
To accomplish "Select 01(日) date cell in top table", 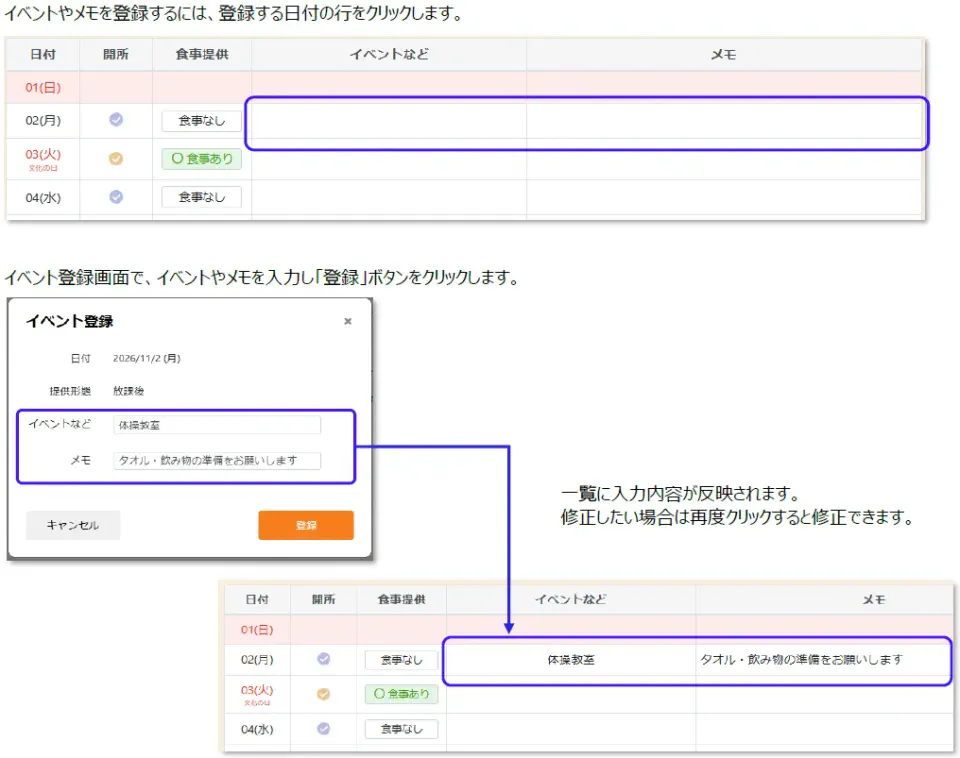I will 43,88.
